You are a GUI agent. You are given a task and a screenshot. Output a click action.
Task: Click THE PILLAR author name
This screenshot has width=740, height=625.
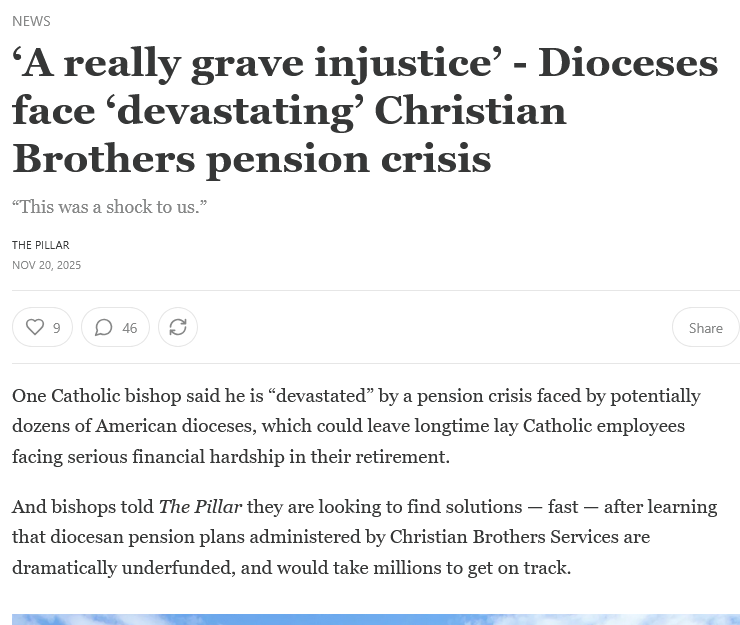click(x=41, y=245)
